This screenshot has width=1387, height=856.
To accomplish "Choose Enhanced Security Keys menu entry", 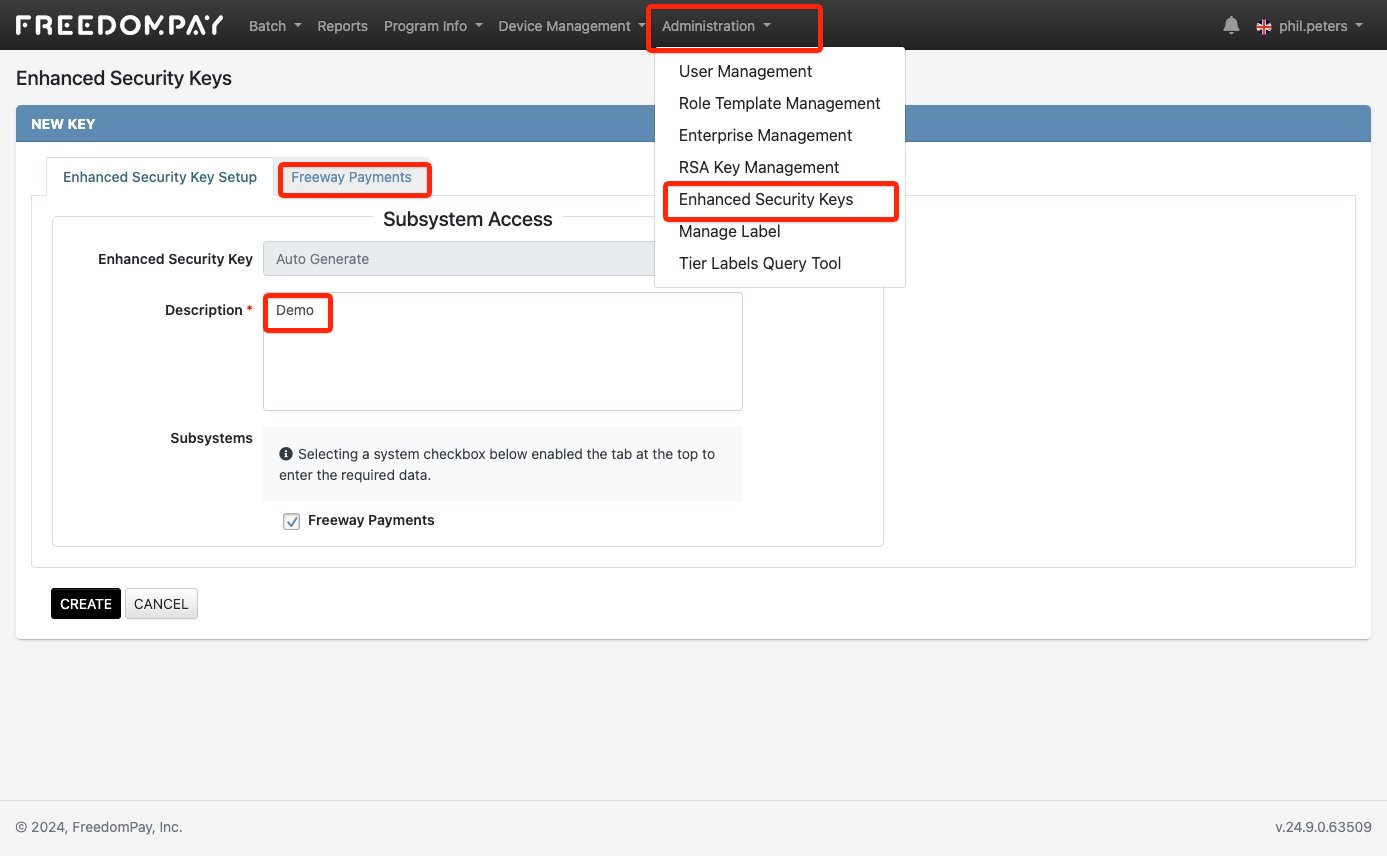I will pyautogui.click(x=780, y=199).
